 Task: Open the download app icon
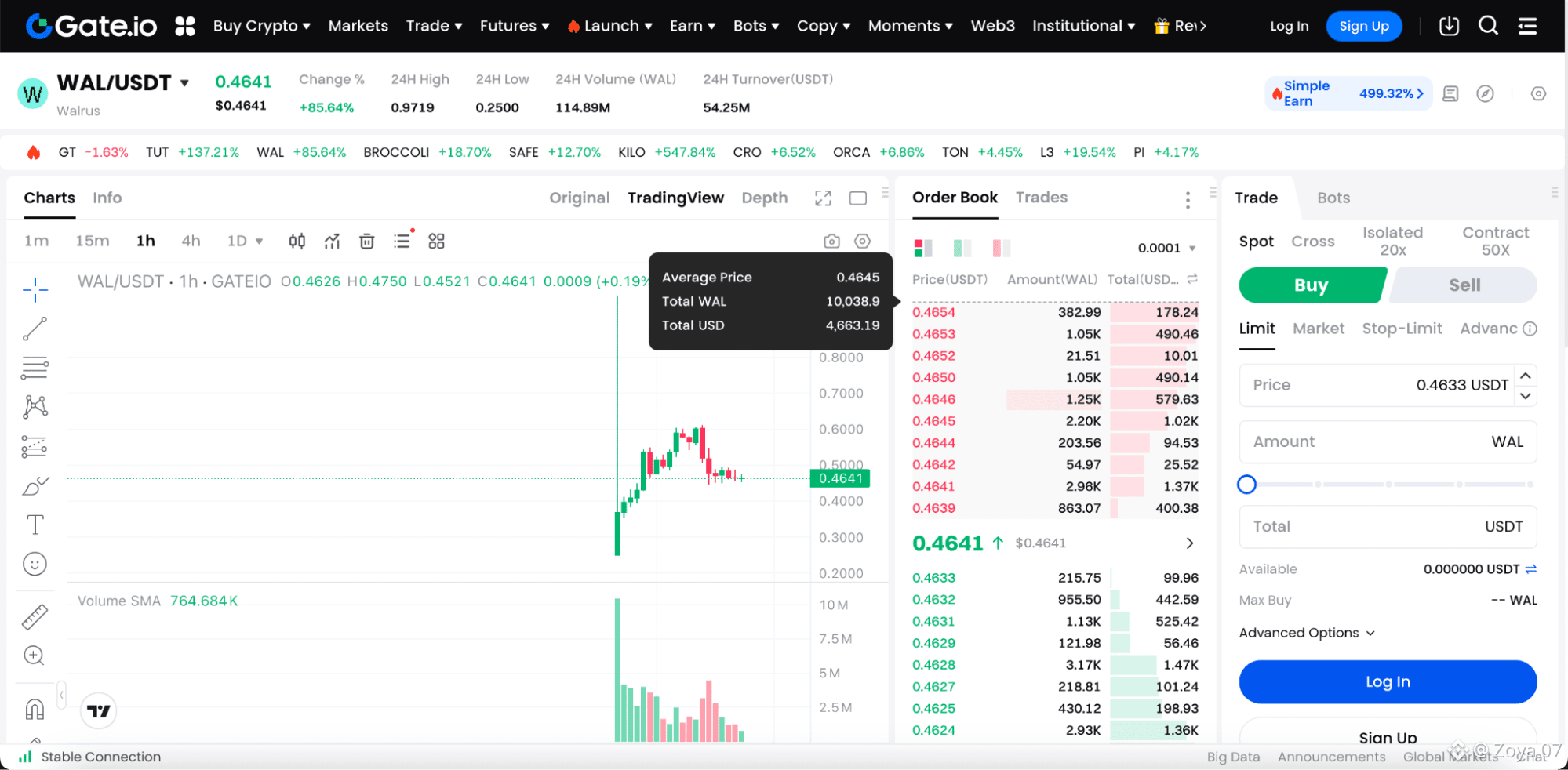(x=1449, y=26)
